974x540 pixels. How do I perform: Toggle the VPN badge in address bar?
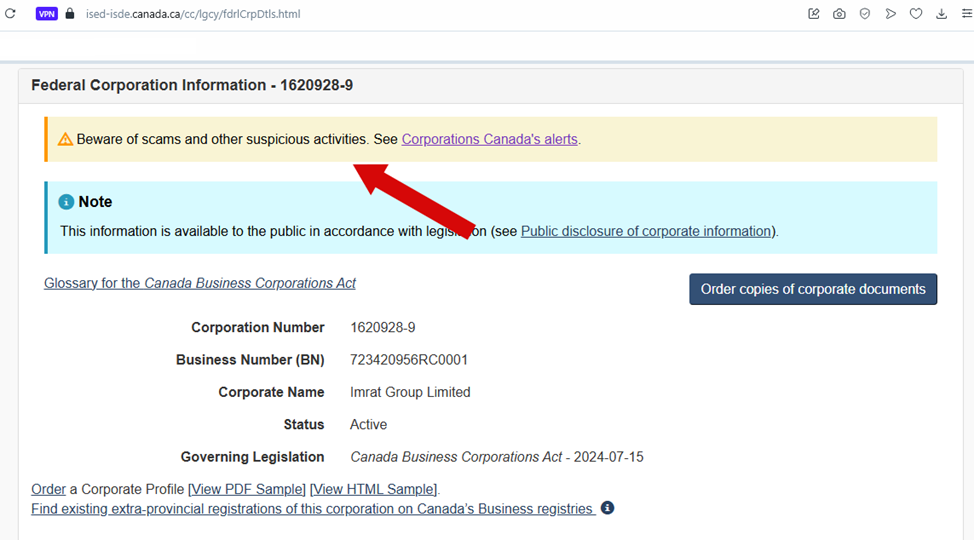pos(46,14)
